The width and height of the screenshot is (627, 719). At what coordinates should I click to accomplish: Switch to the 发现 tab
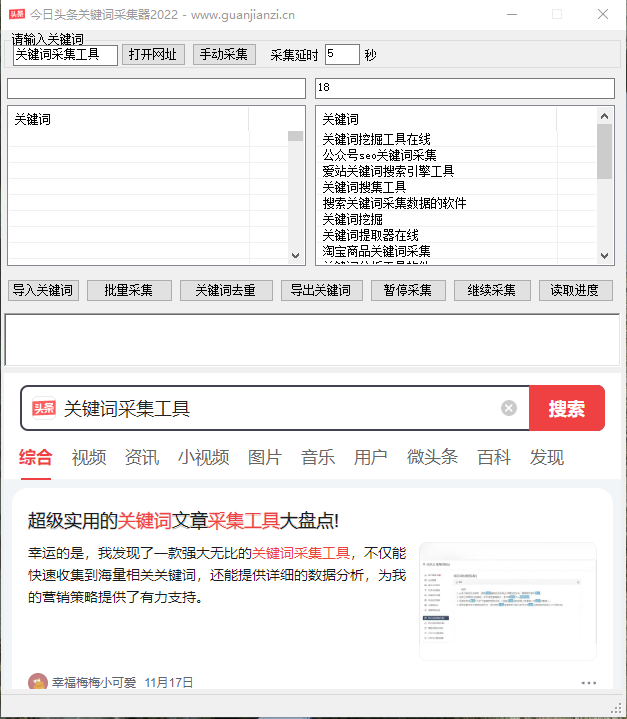(546, 457)
